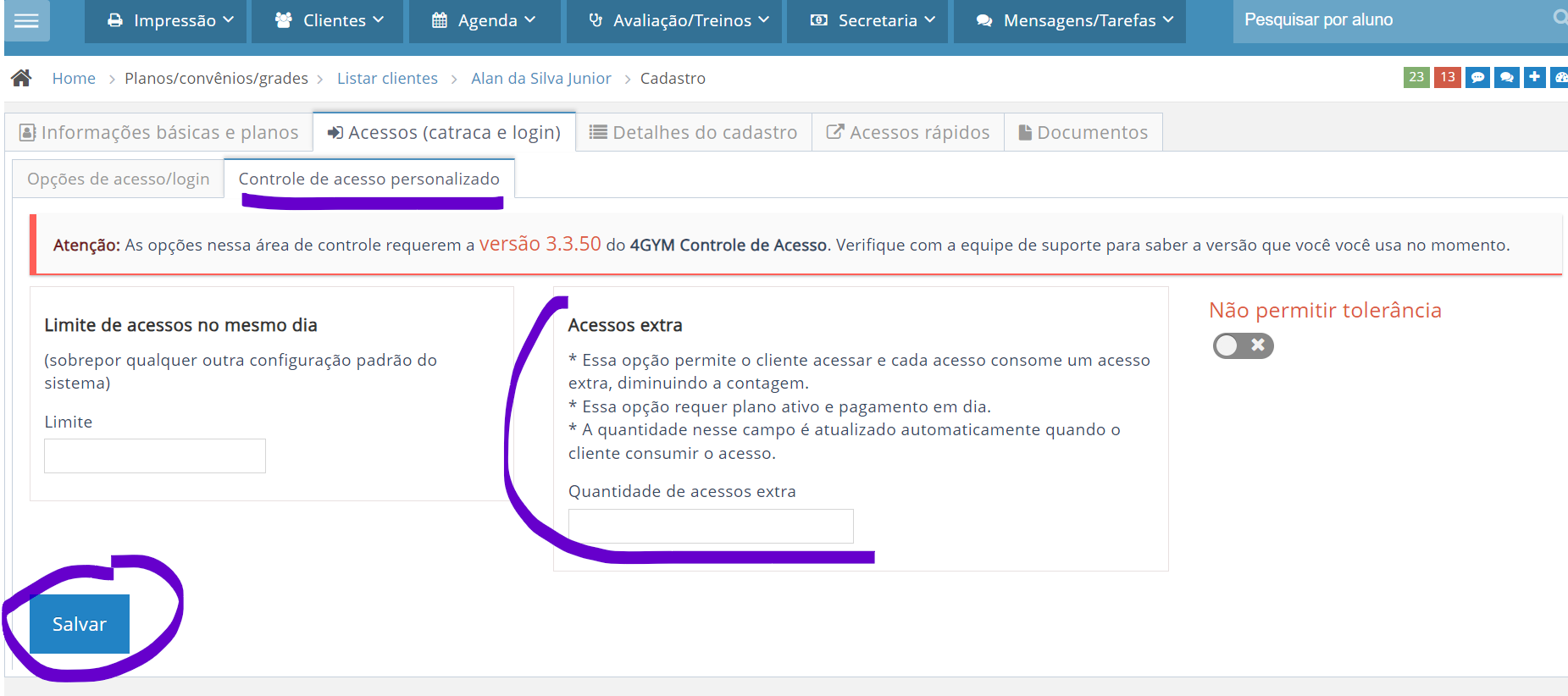Click the home icon in breadcrumb
Viewport: 1568px width, 696px height.
click(x=22, y=78)
